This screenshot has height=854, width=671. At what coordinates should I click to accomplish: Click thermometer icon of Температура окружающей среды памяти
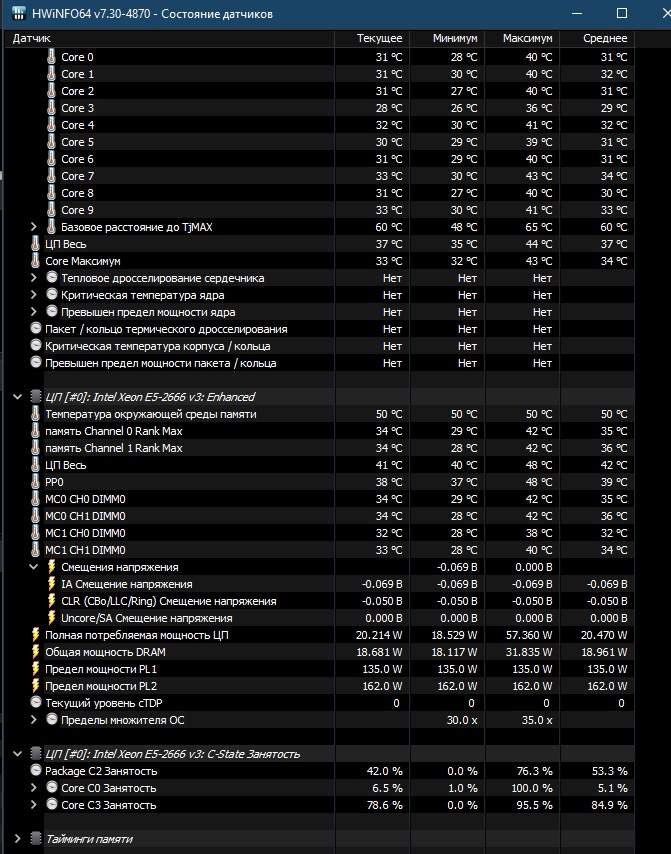[x=35, y=414]
